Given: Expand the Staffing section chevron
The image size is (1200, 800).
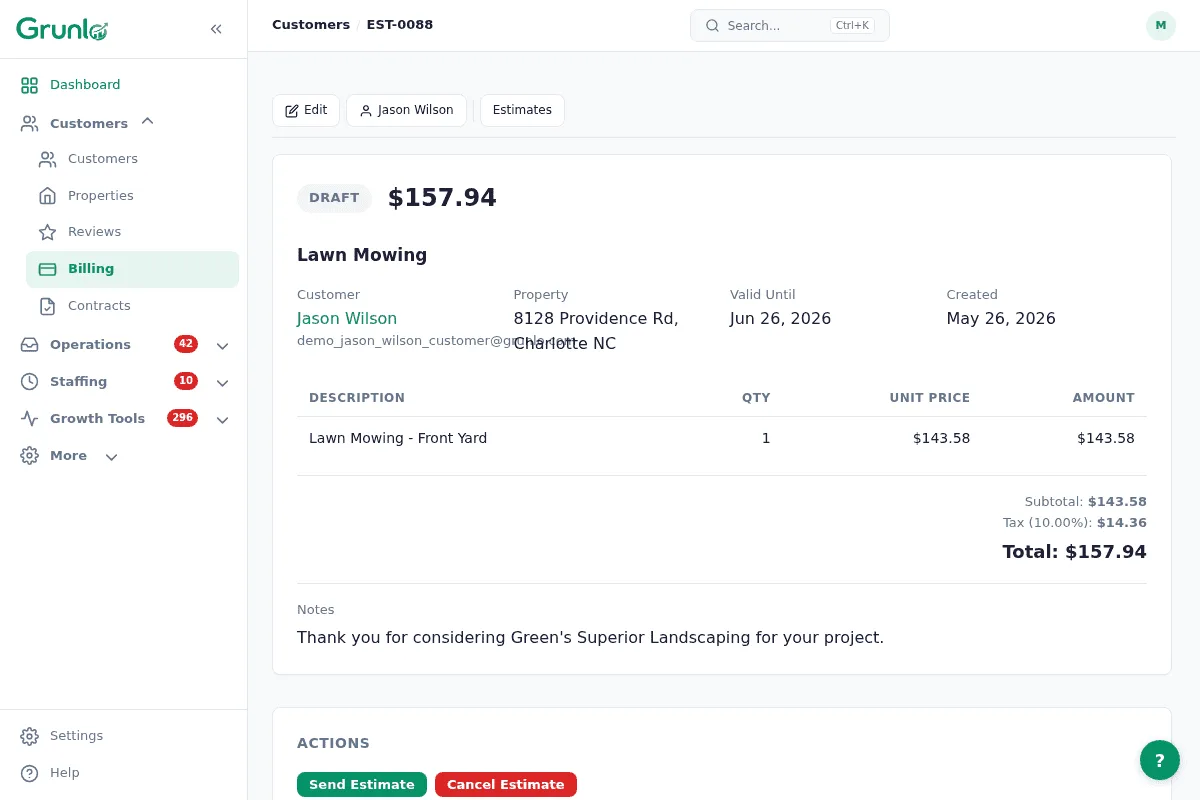Looking at the screenshot, I should [223, 382].
